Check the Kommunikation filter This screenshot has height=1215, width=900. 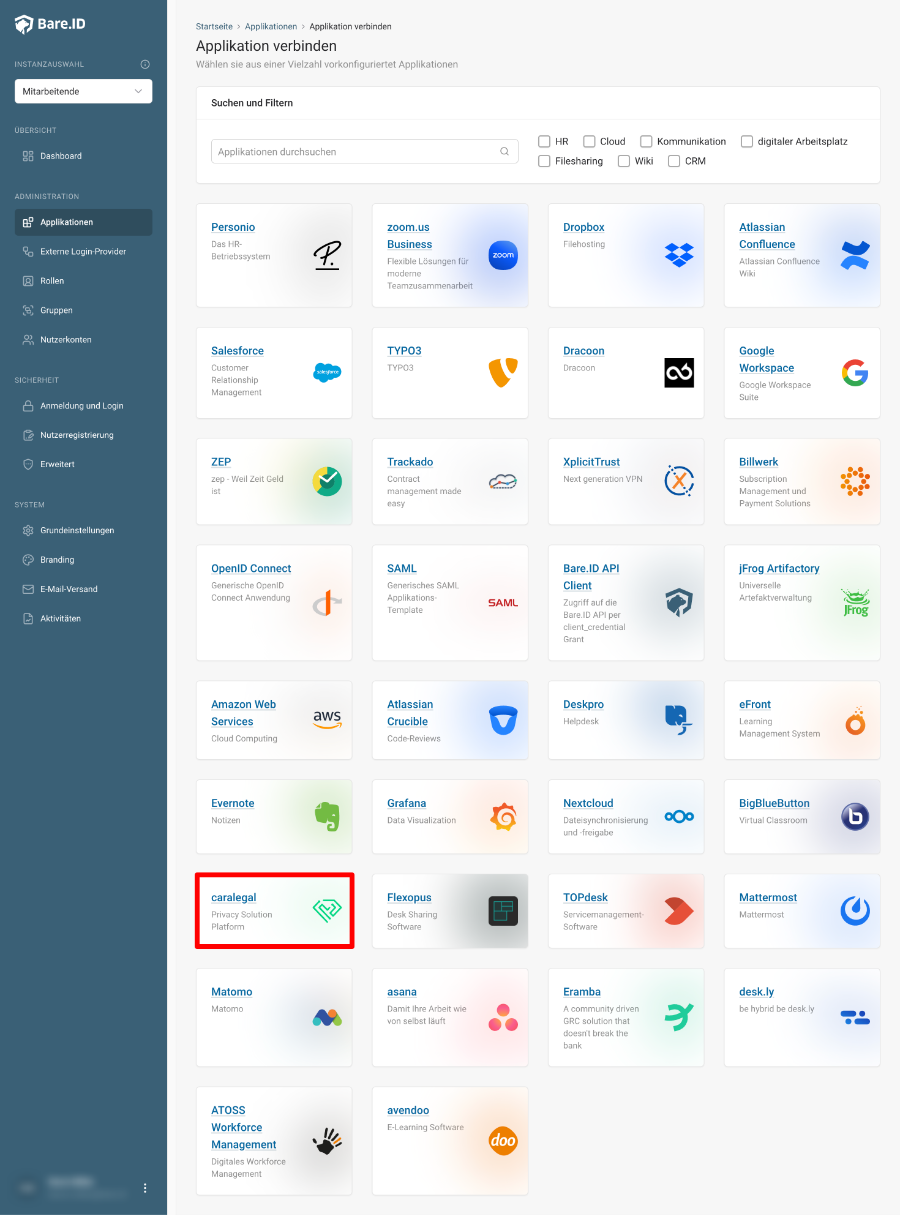646,141
